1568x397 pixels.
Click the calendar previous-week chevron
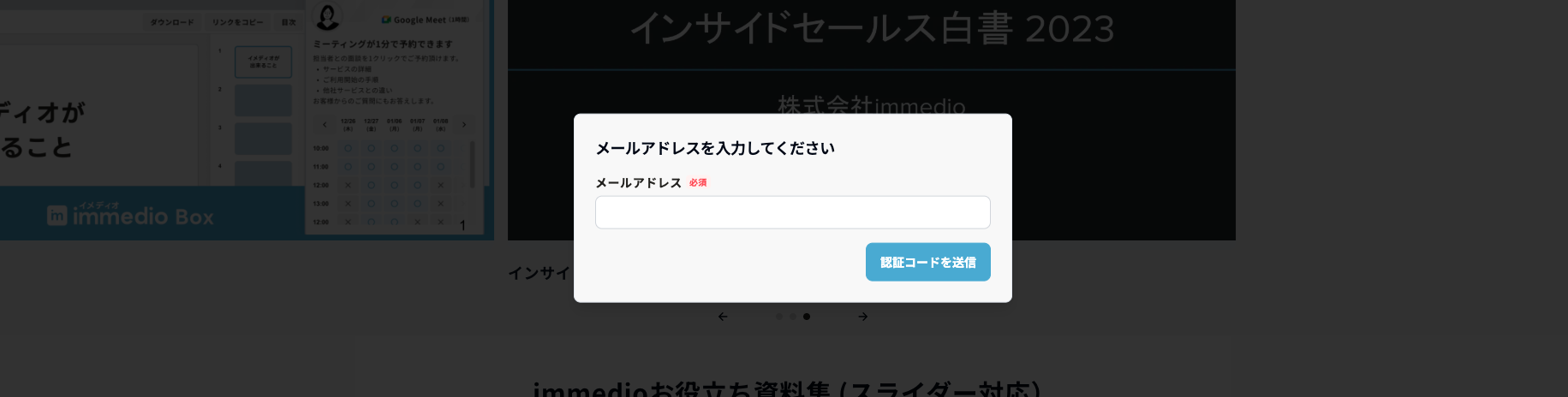(x=325, y=125)
